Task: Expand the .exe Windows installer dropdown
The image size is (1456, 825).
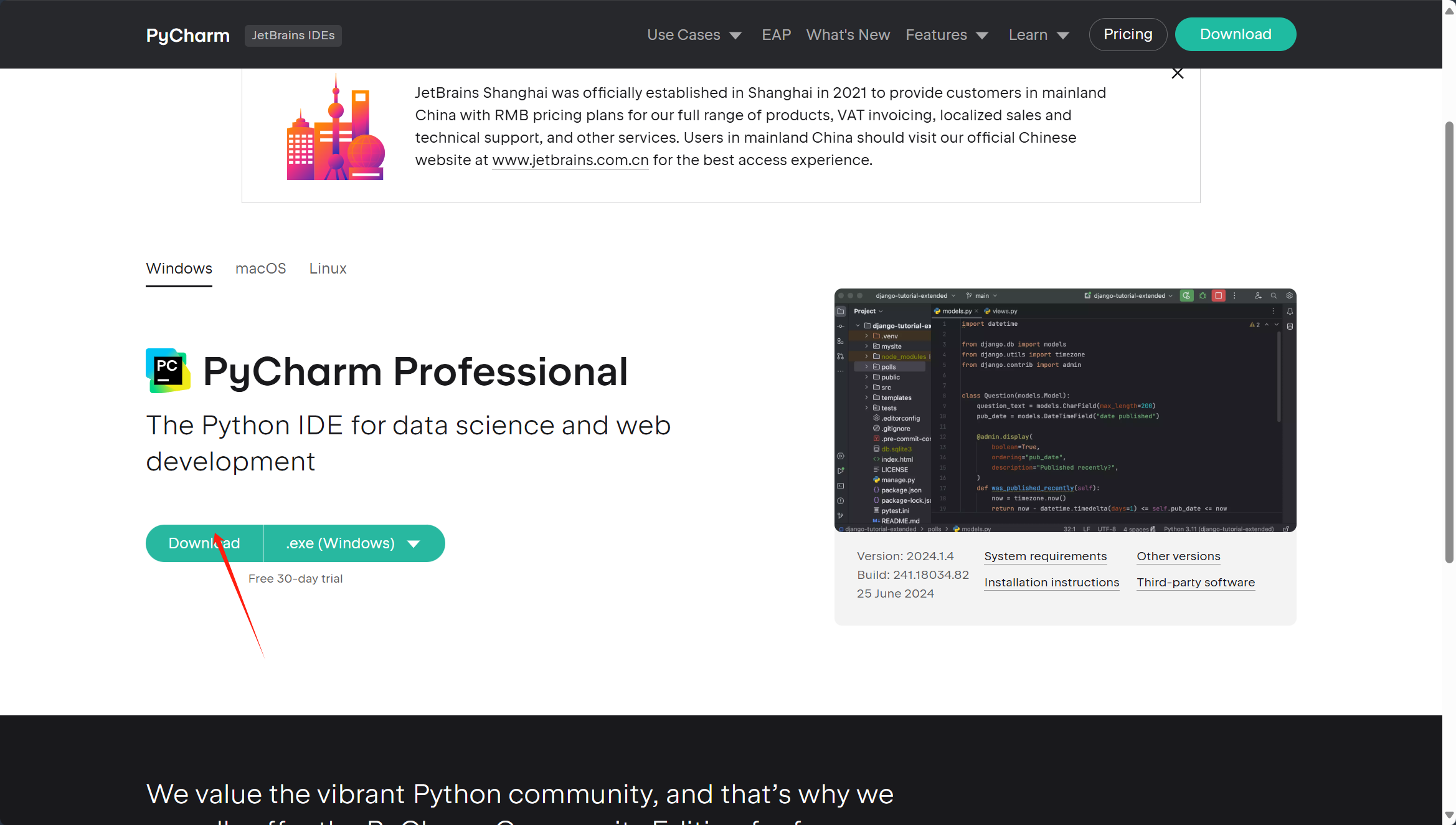Action: coord(414,543)
